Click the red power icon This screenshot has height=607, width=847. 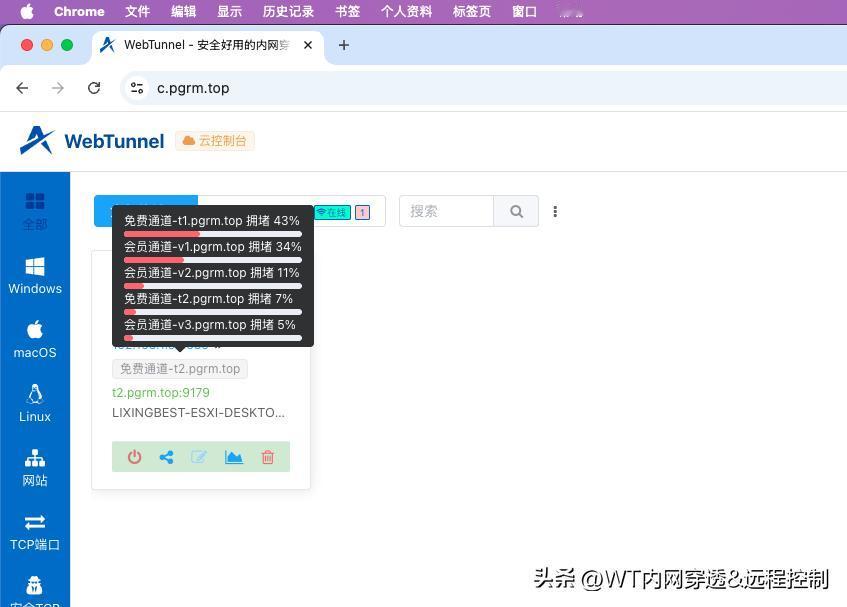(x=135, y=457)
